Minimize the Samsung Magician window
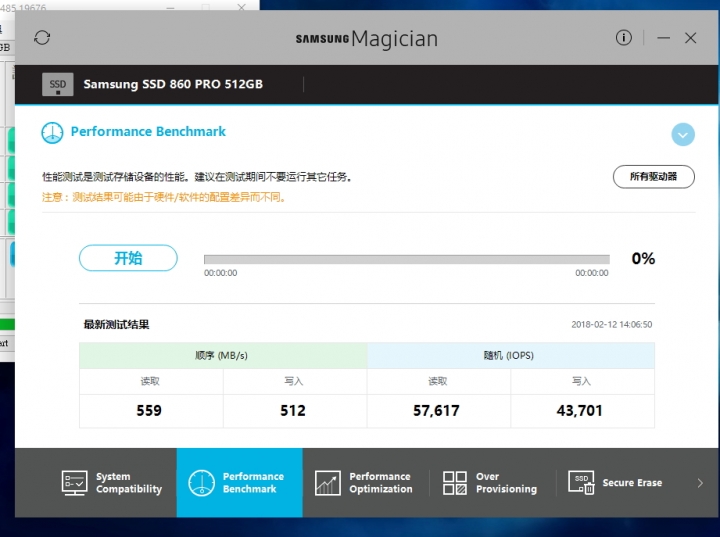 pyautogui.click(x=663, y=38)
